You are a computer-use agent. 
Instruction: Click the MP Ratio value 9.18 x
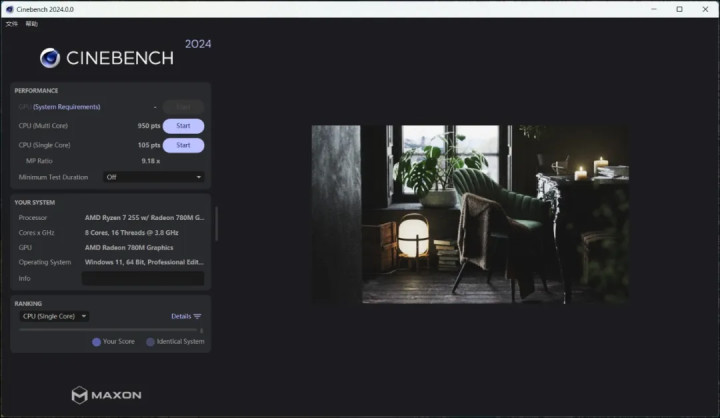151,161
